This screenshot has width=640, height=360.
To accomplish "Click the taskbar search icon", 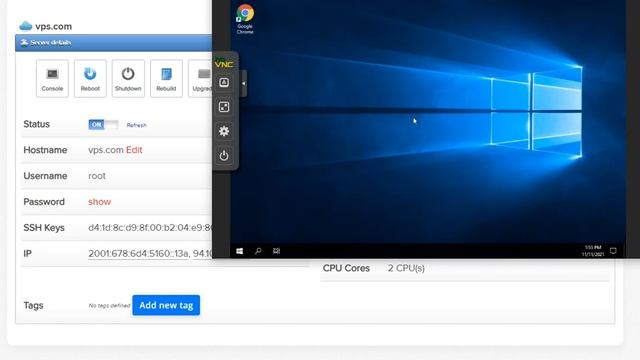I will (258, 251).
